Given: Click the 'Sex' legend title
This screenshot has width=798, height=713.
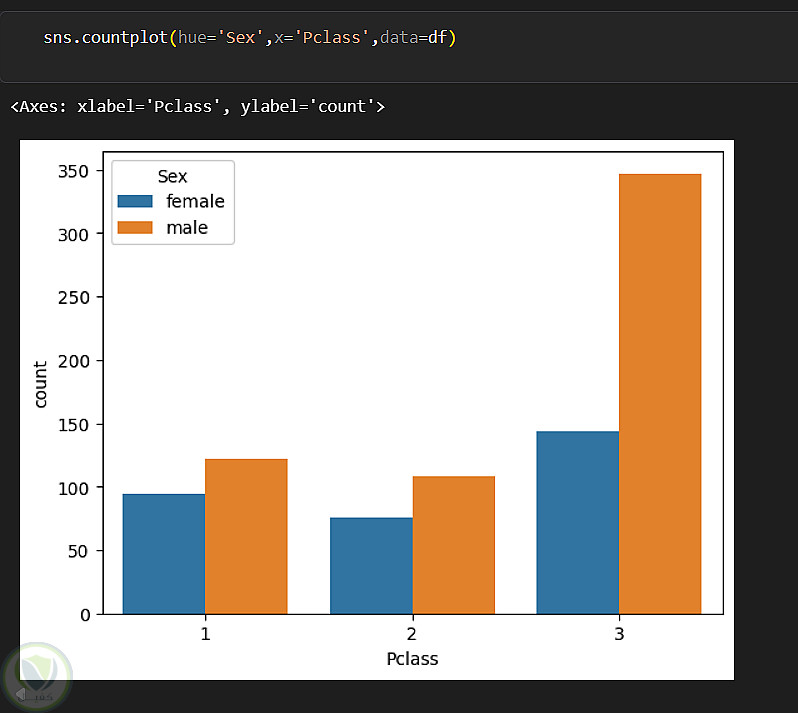Looking at the screenshot, I should click(x=172, y=177).
